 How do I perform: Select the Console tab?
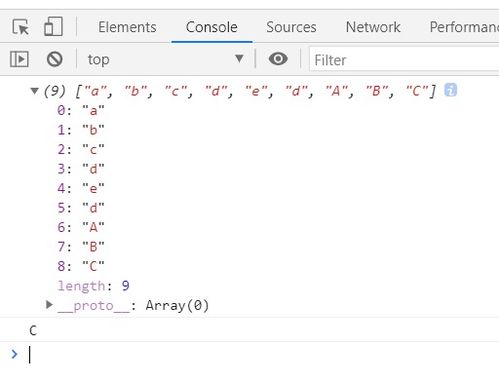[x=212, y=27]
